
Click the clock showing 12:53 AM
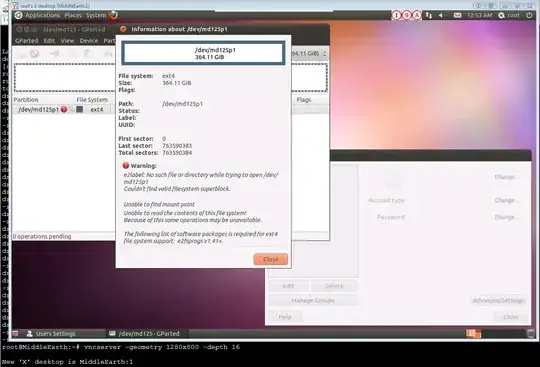tap(480, 15)
